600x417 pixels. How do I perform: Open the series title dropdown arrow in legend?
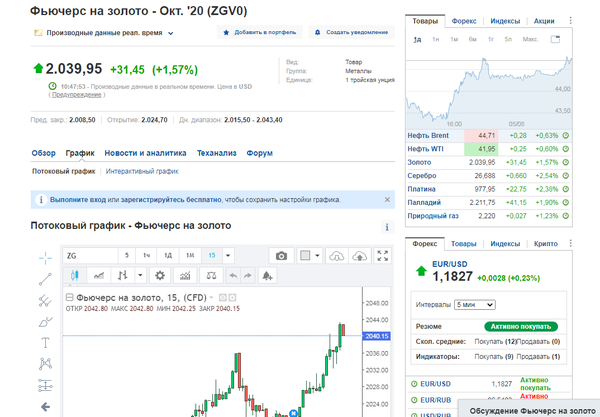pyautogui.click(x=211, y=297)
